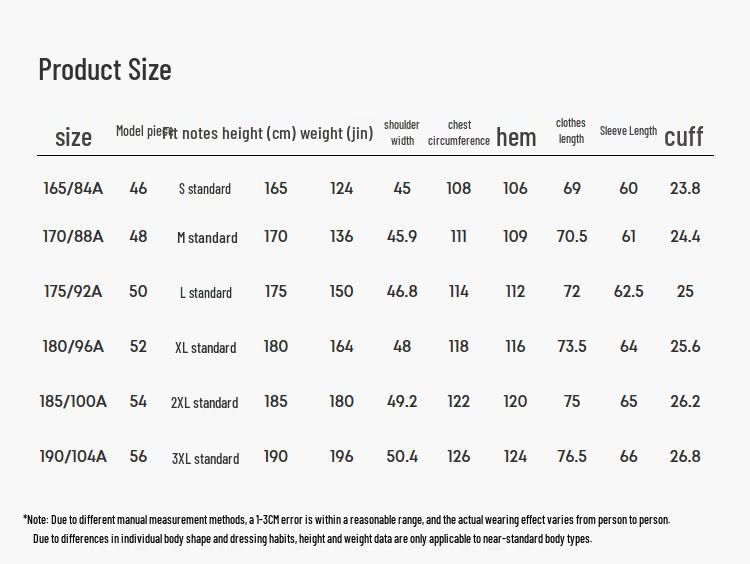Select the 165/84A size row label
750x564 pixels.
coord(73,188)
